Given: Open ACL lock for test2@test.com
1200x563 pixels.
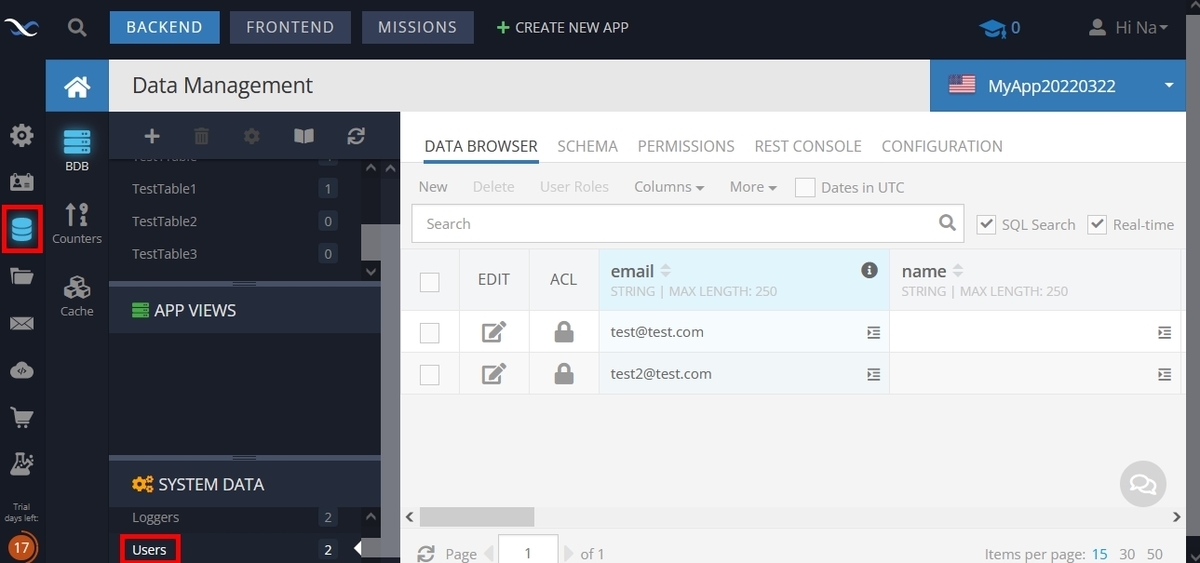Looking at the screenshot, I should tap(564, 374).
